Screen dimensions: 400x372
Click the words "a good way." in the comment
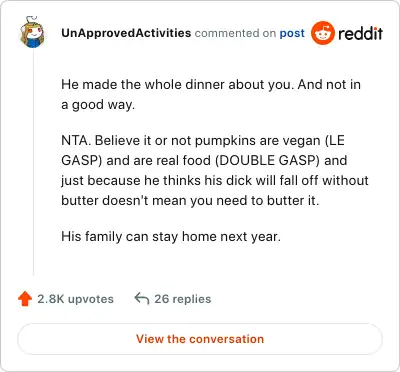click(98, 105)
